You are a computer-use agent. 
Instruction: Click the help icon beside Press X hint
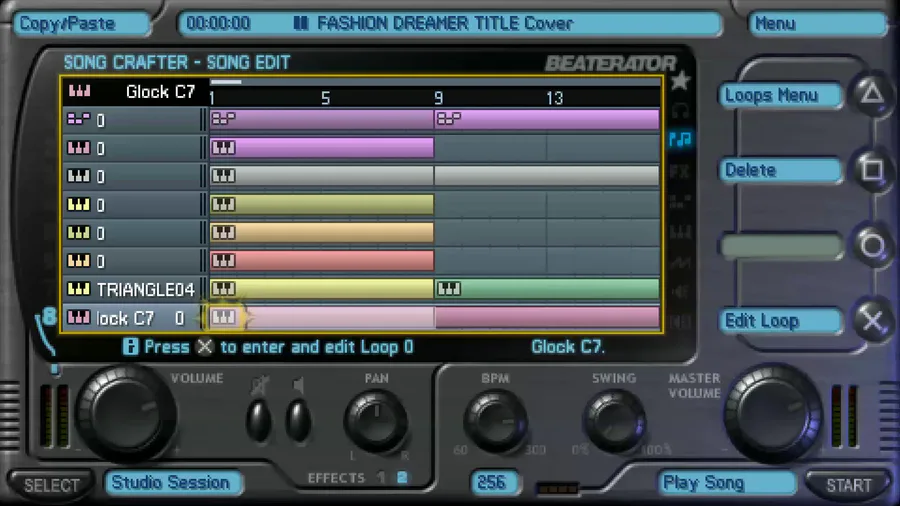[x=130, y=347]
